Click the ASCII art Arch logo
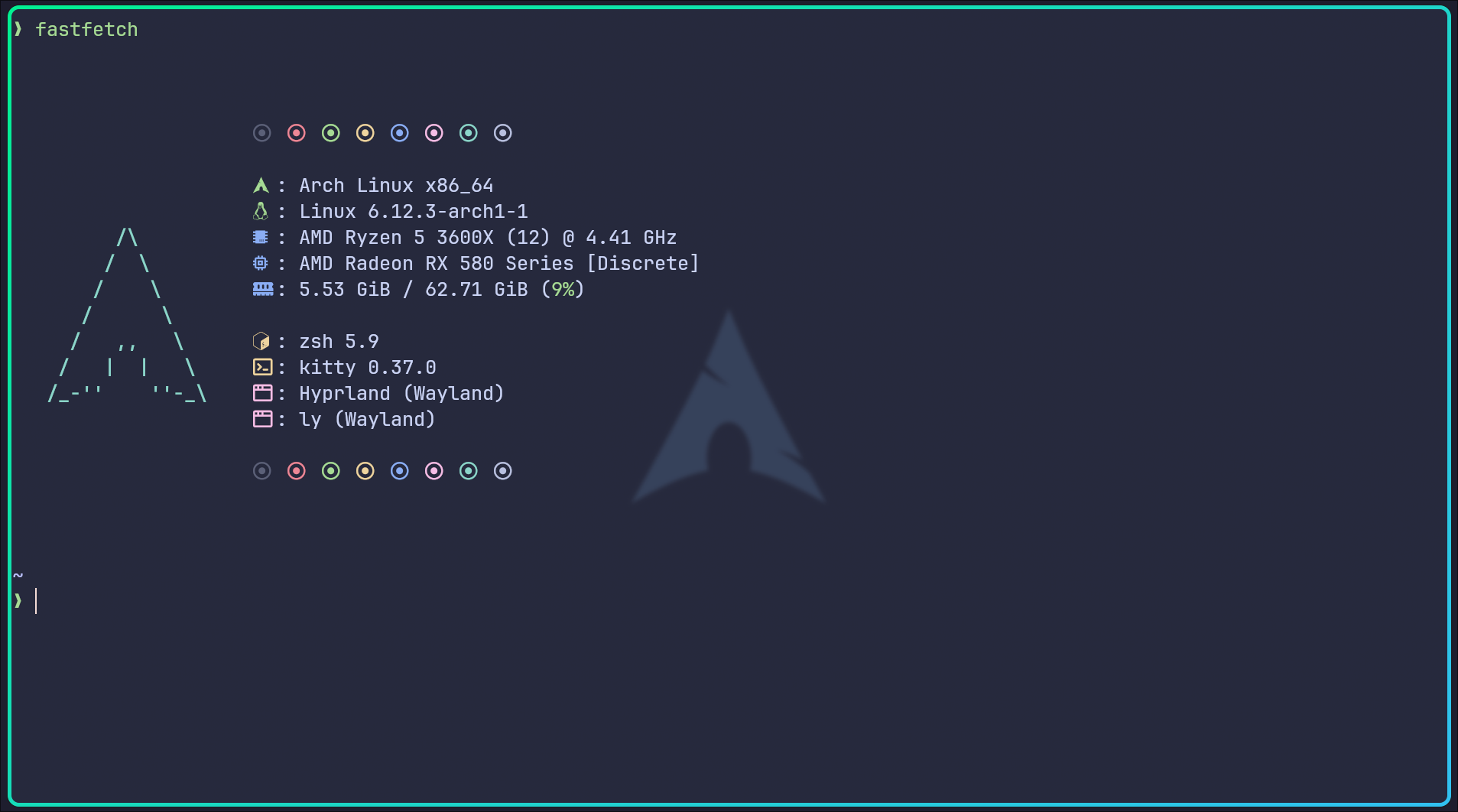1458x812 pixels. (x=127, y=315)
